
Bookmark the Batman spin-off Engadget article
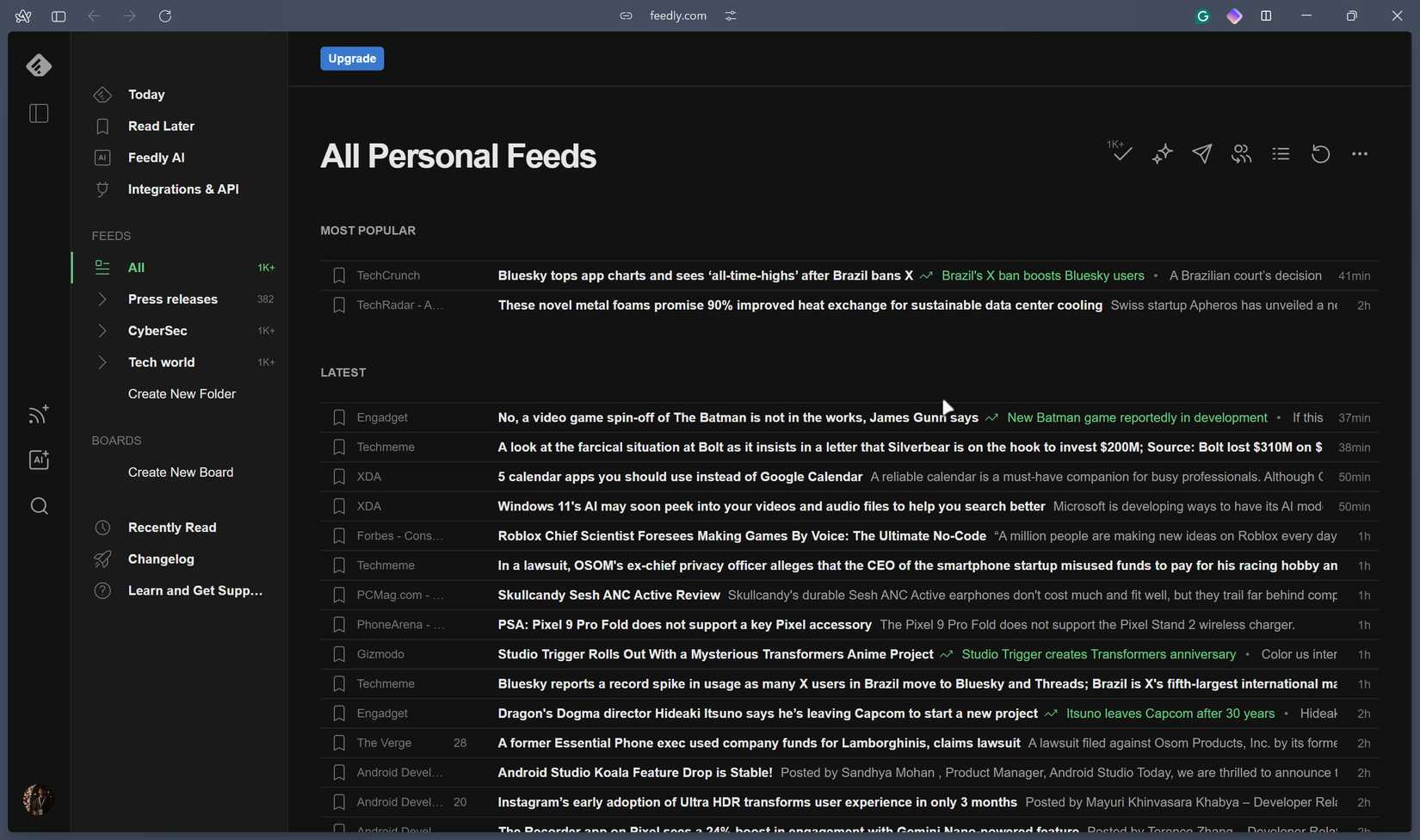[x=339, y=417]
